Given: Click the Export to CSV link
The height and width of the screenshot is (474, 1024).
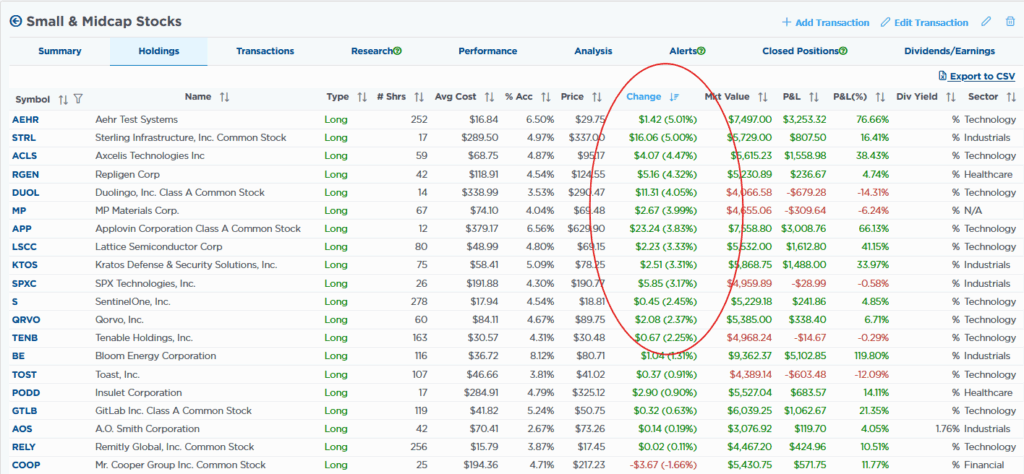Looking at the screenshot, I should pyautogui.click(x=977, y=76).
